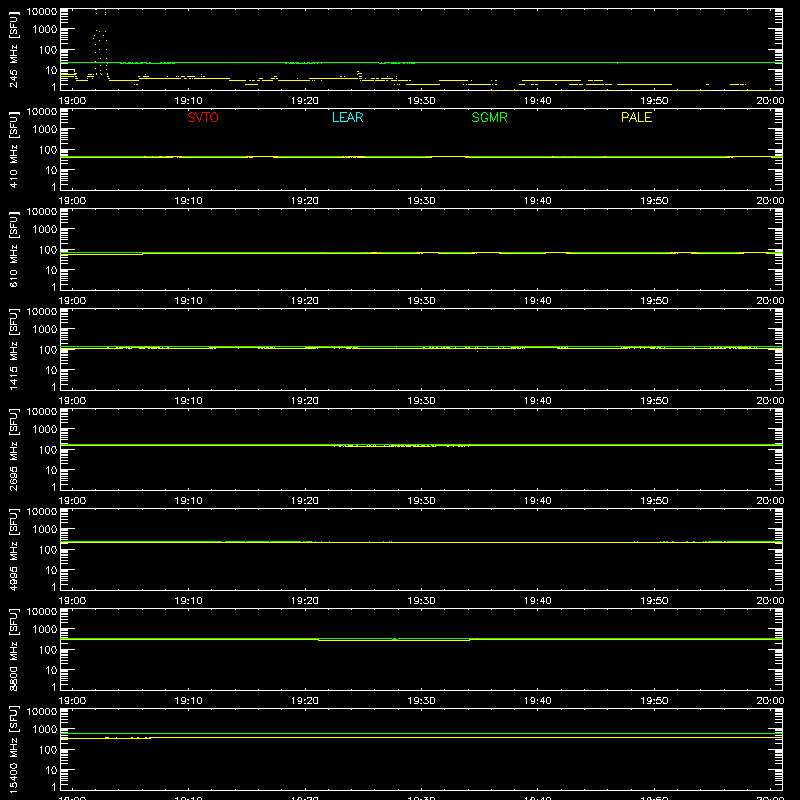The height and width of the screenshot is (800, 800).
Task: Click the cyan LEAR legend label
Action: 347,117
